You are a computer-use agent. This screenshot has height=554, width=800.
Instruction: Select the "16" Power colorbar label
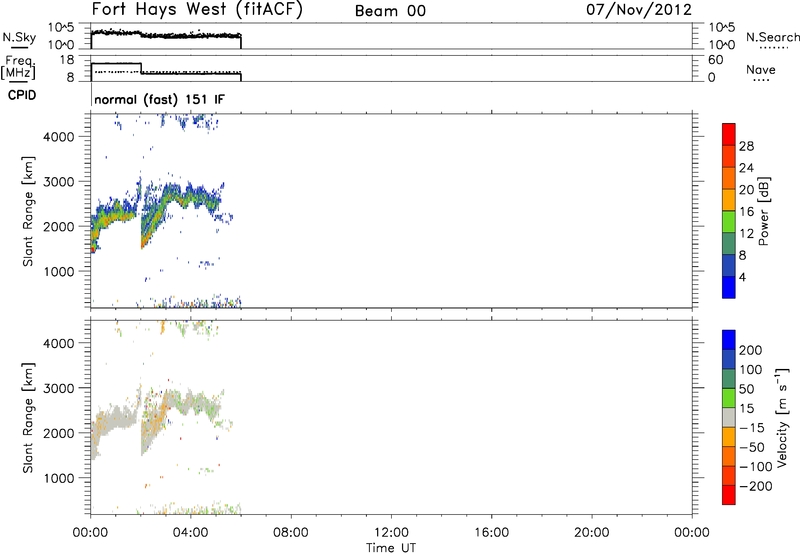pos(746,212)
